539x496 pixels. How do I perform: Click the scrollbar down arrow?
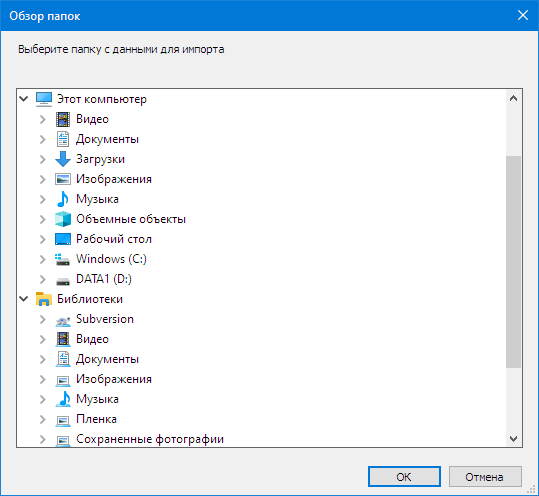[x=514, y=439]
